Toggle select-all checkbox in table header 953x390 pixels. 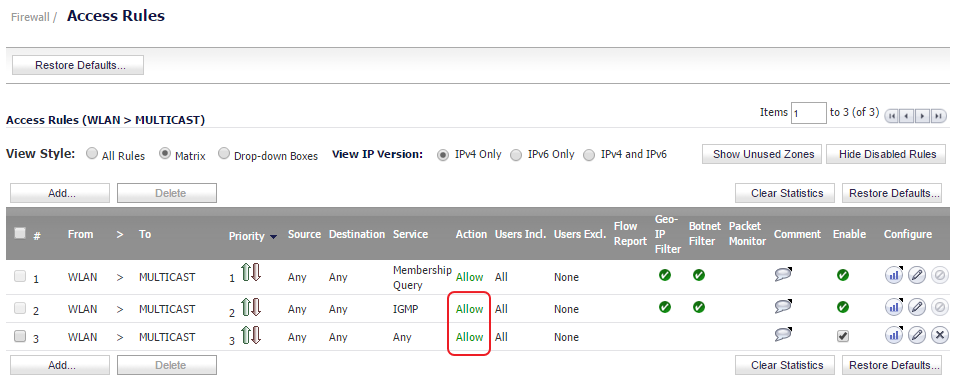(x=20, y=233)
